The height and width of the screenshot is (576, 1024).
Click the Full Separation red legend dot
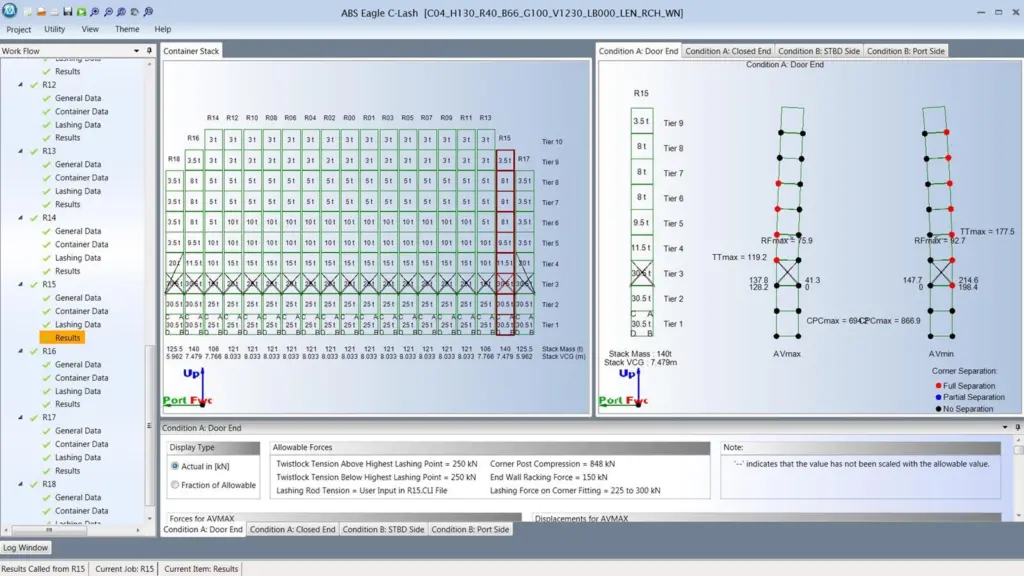[x=938, y=386]
